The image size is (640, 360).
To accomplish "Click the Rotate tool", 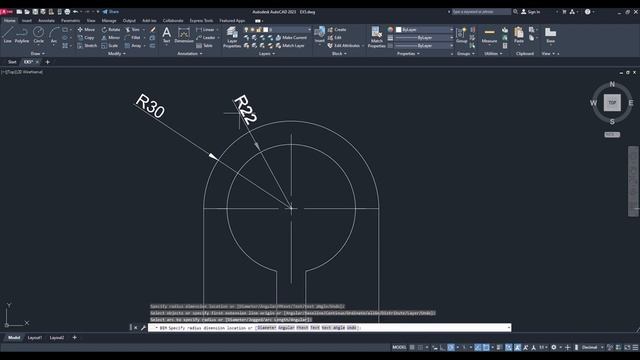I will pyautogui.click(x=111, y=29).
